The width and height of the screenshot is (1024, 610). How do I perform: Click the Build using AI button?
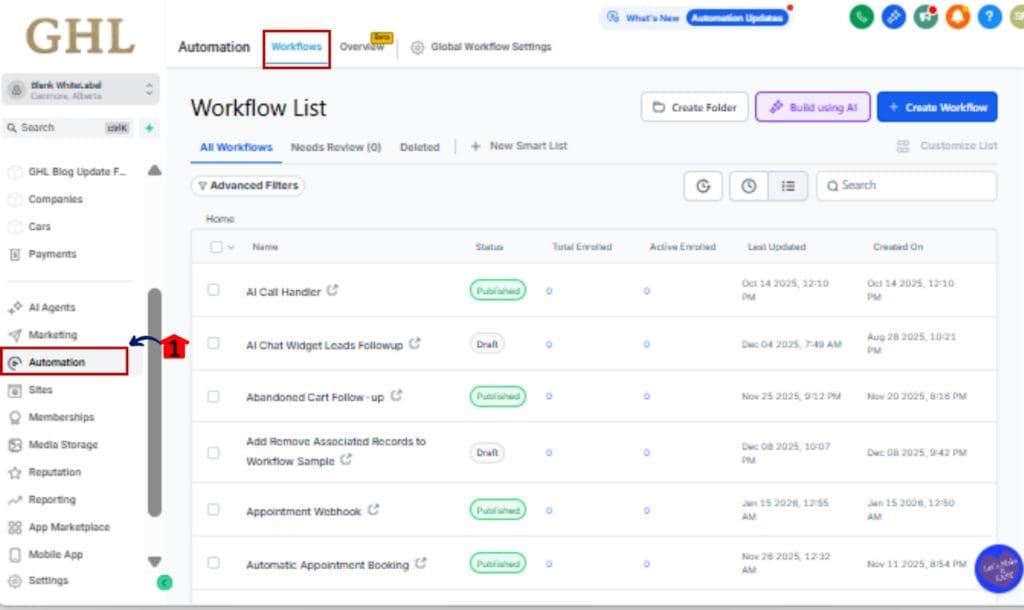click(x=813, y=107)
